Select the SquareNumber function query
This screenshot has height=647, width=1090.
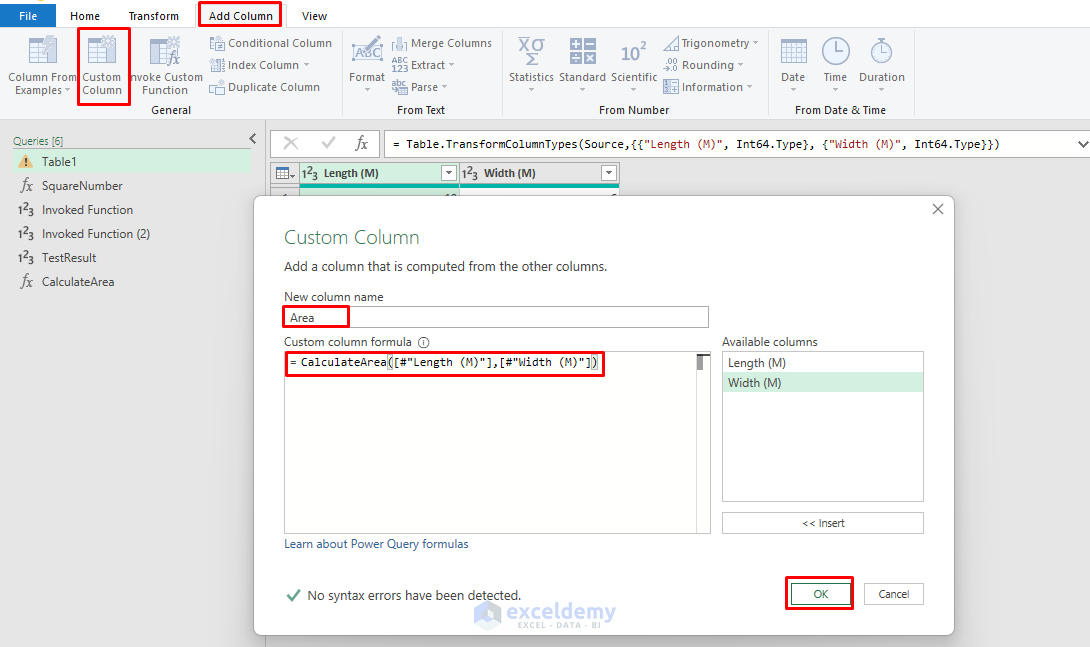point(132,186)
